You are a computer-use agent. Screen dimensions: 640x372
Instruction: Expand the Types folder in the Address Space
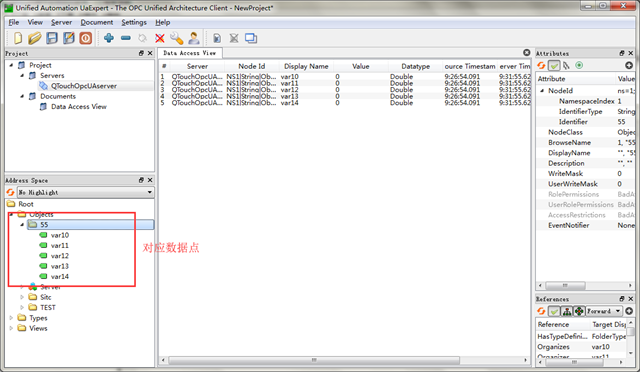(x=11, y=318)
